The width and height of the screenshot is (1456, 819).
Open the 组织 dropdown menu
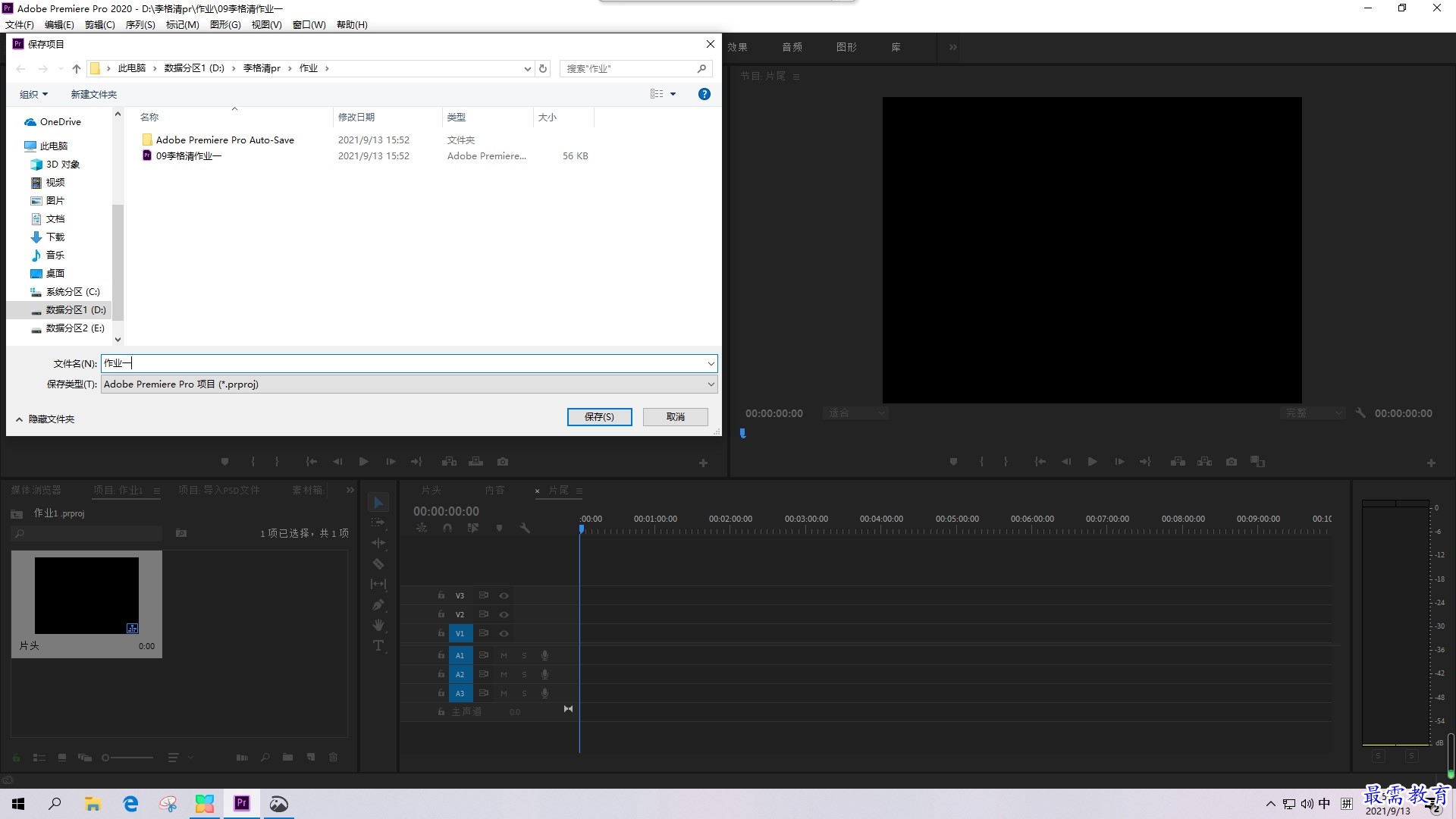[33, 94]
